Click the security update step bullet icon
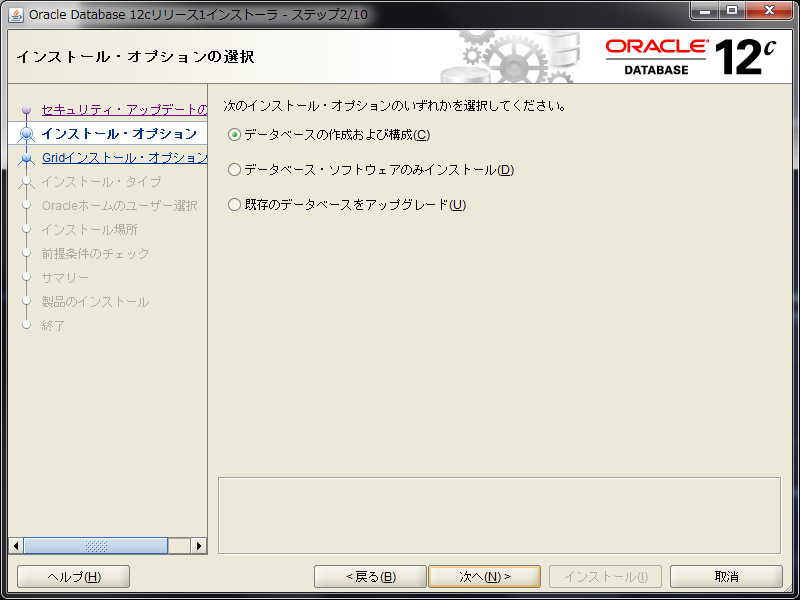This screenshot has height=600, width=800. coord(27,110)
